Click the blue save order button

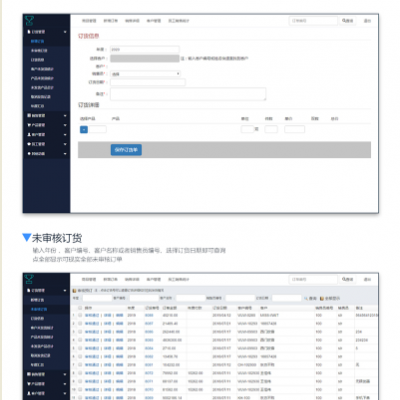point(126,150)
